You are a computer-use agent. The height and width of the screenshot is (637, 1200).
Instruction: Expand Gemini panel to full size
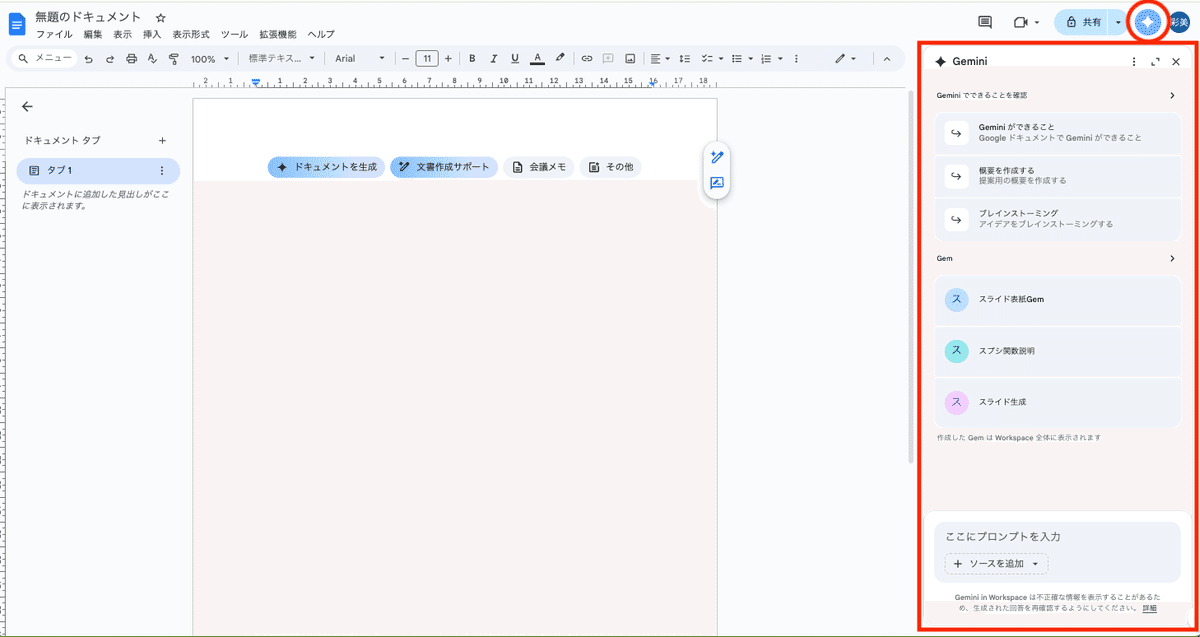[x=1155, y=62]
